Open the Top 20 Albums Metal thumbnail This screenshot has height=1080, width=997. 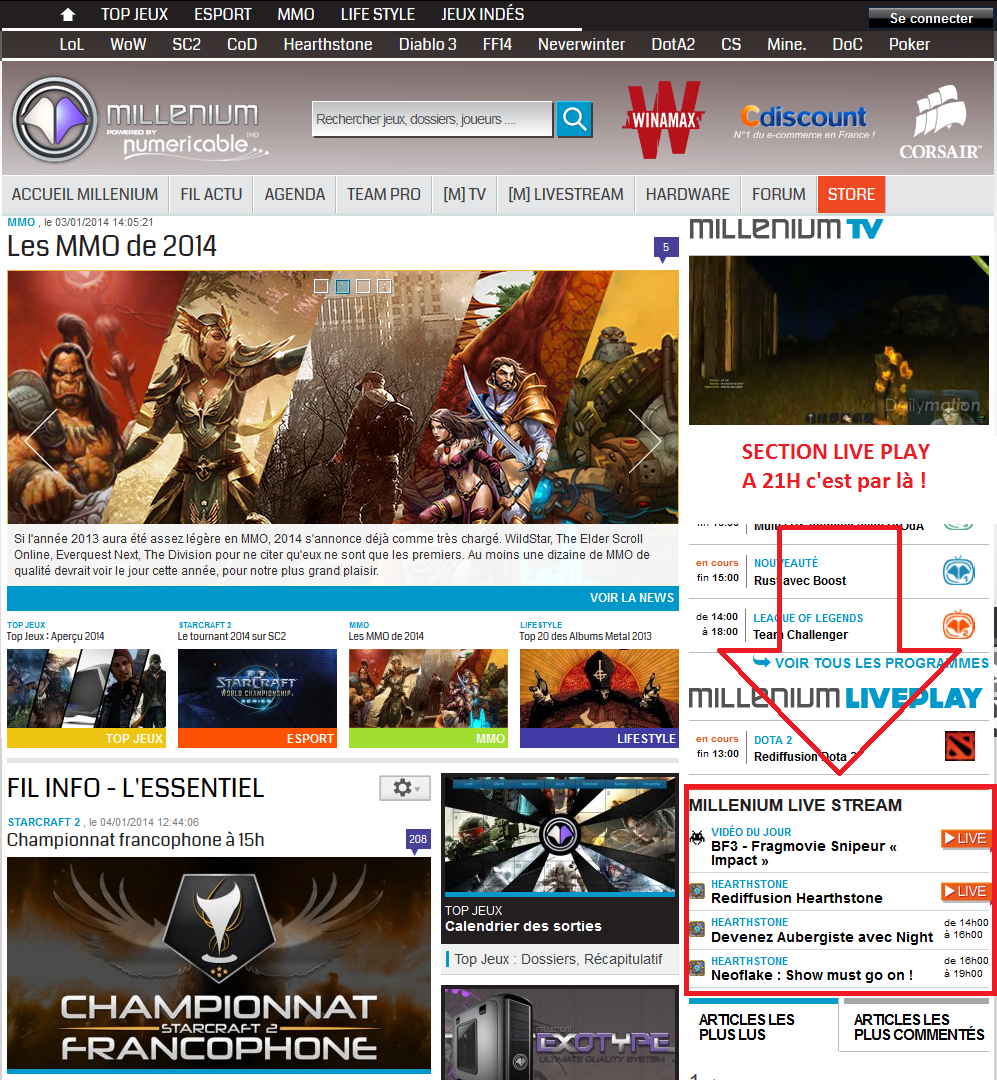pos(599,698)
